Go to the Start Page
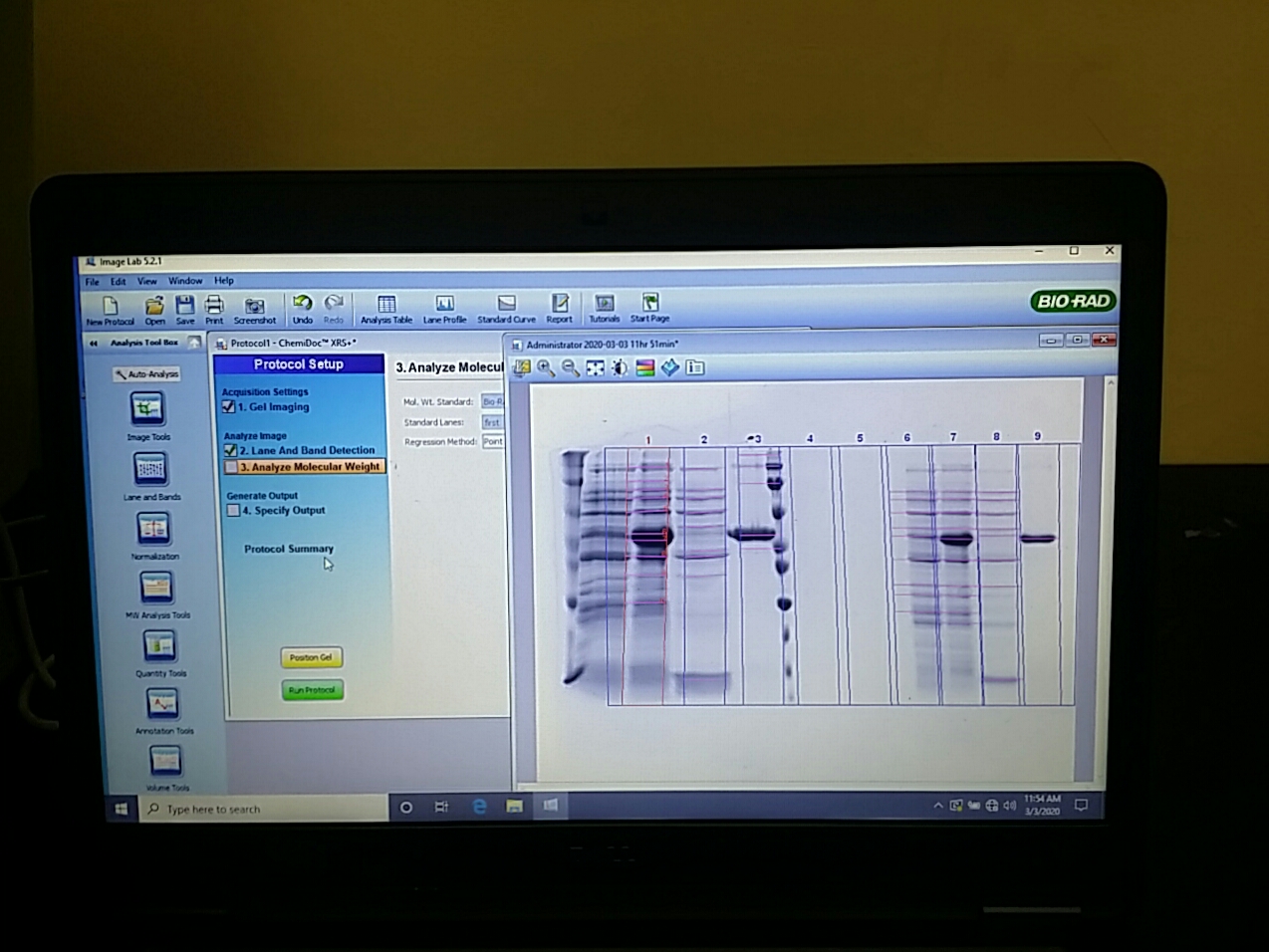Image resolution: width=1269 pixels, height=952 pixels. 649,301
